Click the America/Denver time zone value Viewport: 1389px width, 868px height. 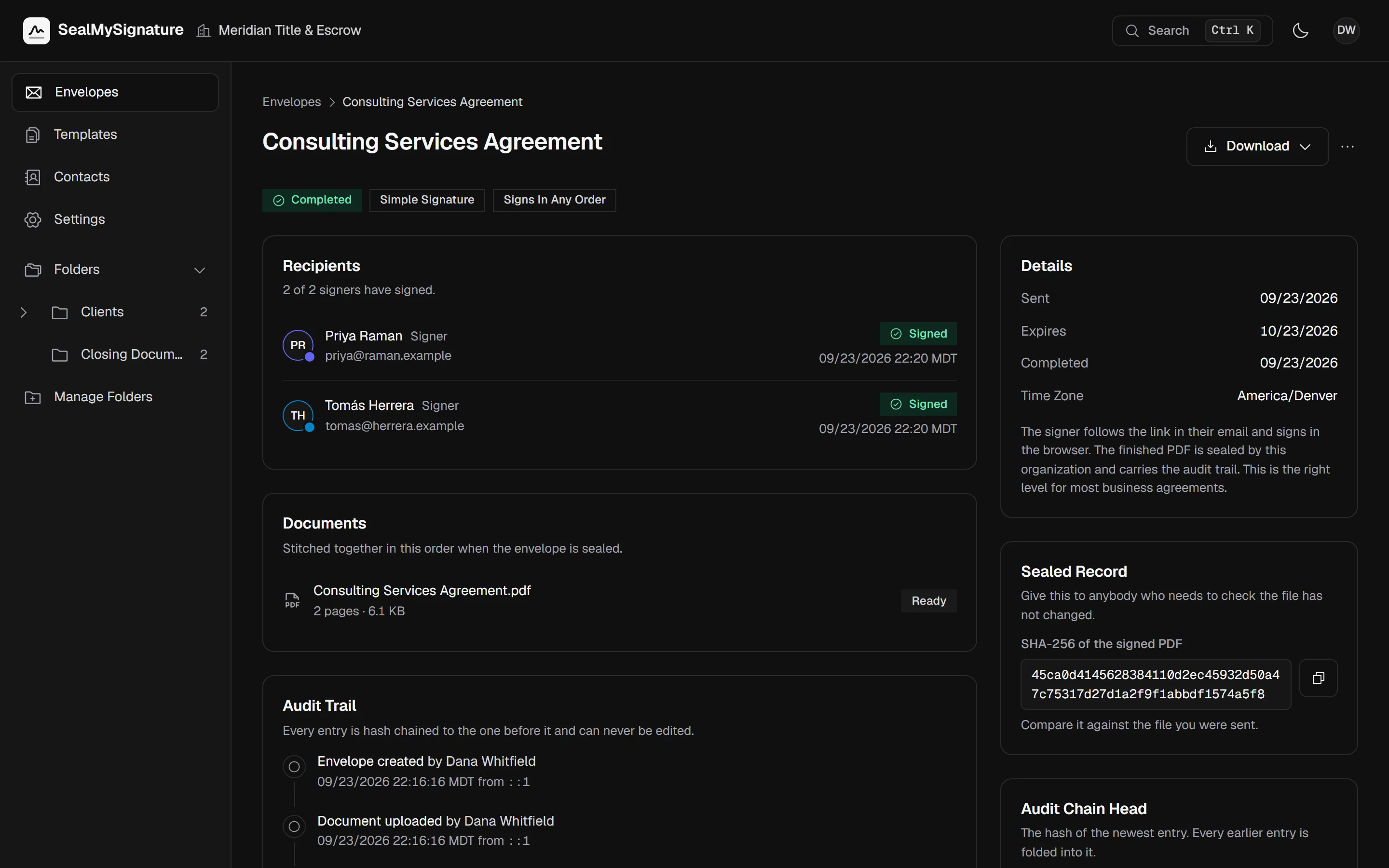point(1287,396)
